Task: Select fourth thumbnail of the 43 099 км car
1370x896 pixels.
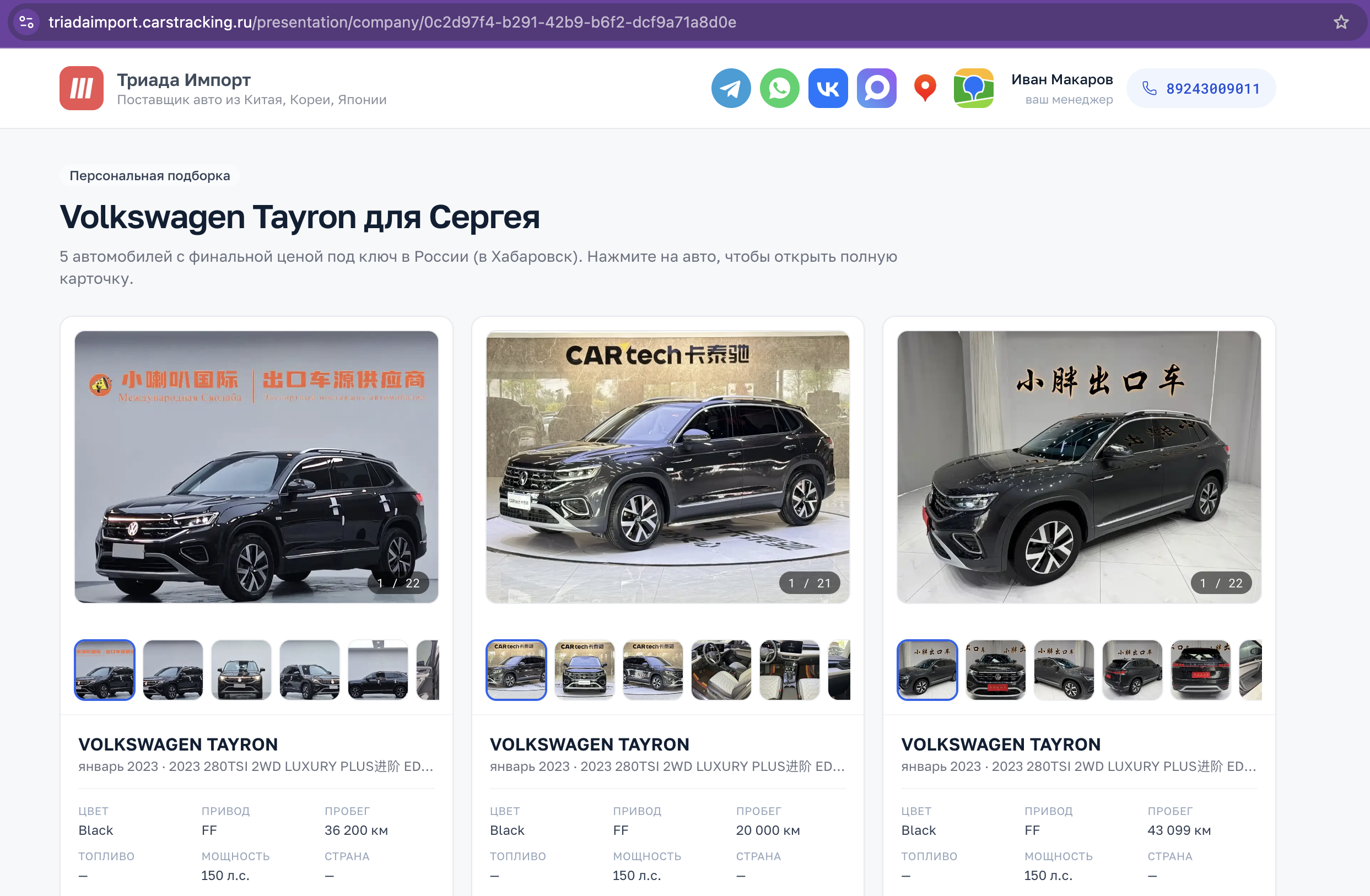Action: 1132,670
